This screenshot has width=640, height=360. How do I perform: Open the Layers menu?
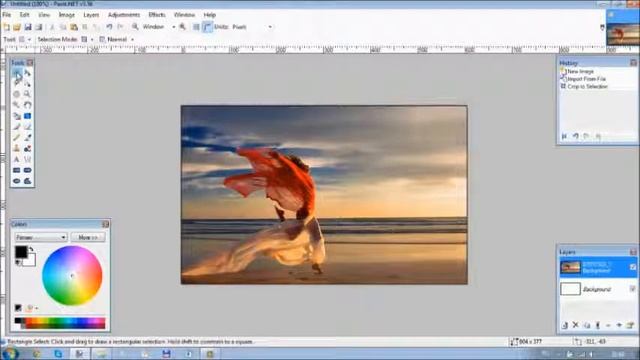[91, 15]
